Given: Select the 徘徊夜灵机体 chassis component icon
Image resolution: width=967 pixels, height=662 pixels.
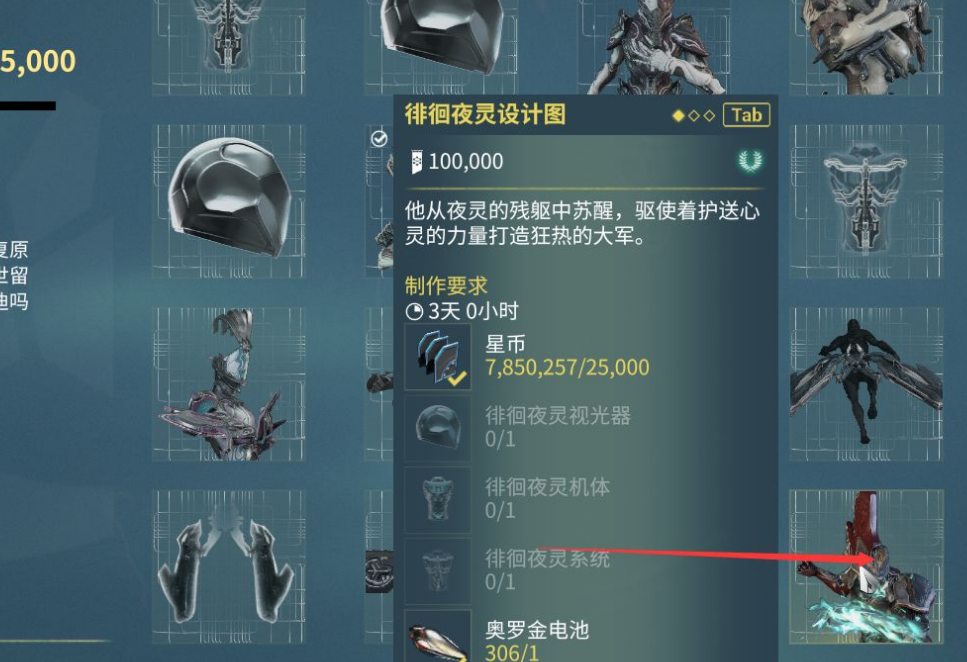Looking at the screenshot, I should tap(438, 500).
